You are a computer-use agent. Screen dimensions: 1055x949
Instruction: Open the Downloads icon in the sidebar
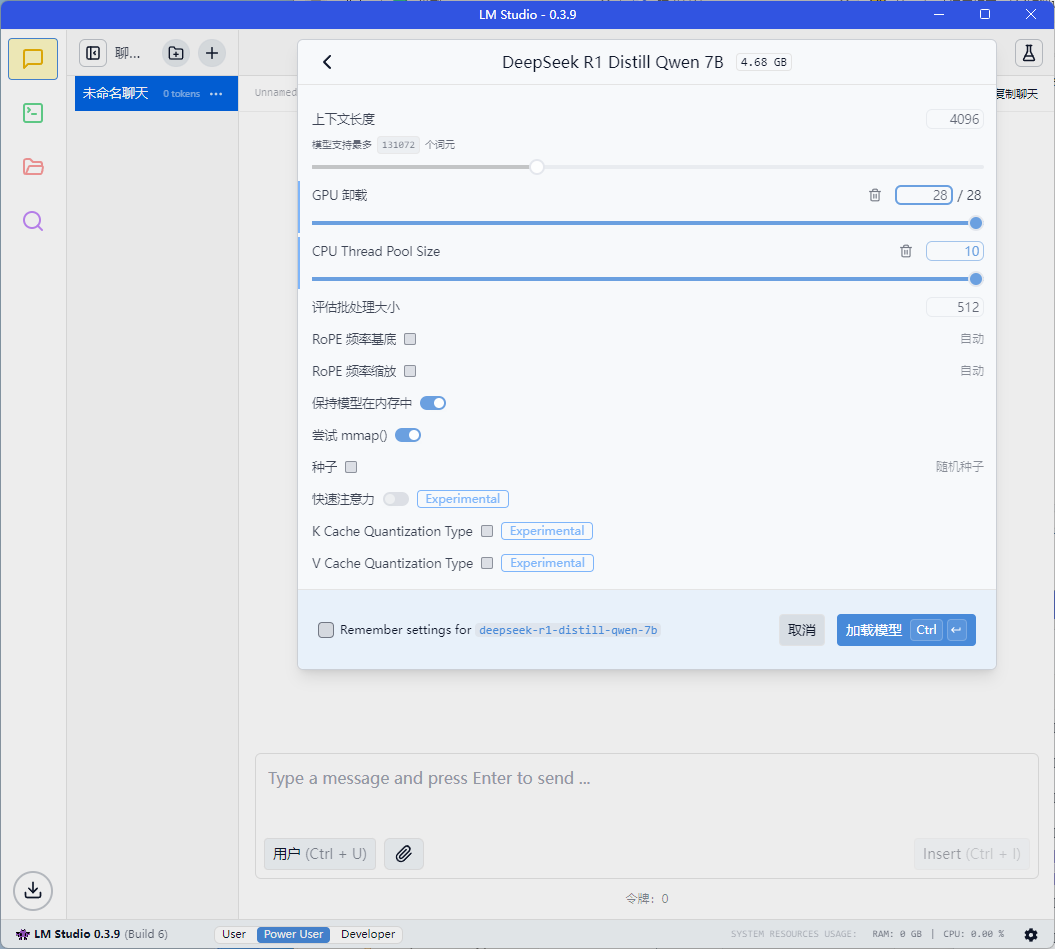click(32, 890)
